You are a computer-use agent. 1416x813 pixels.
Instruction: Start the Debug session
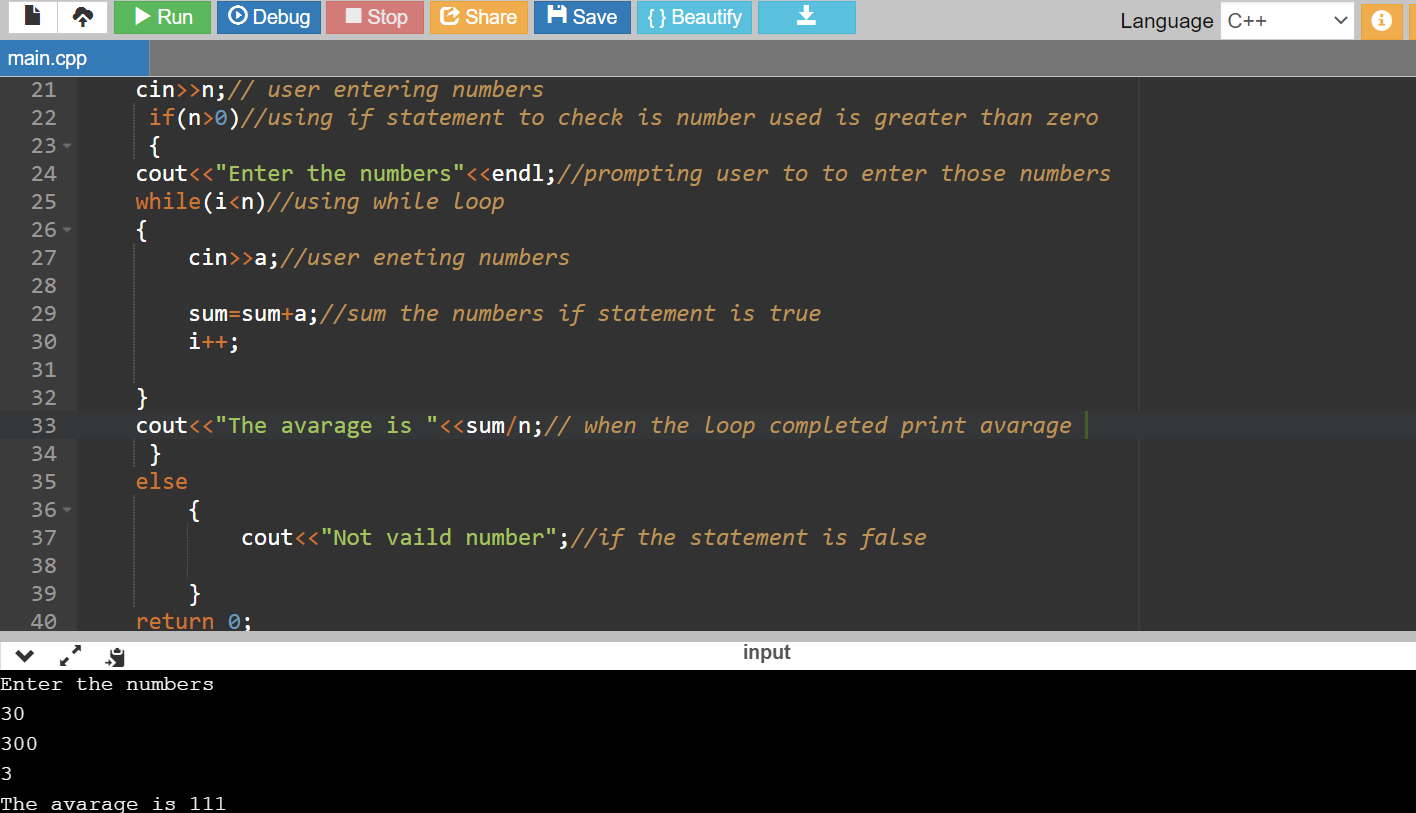click(x=268, y=17)
